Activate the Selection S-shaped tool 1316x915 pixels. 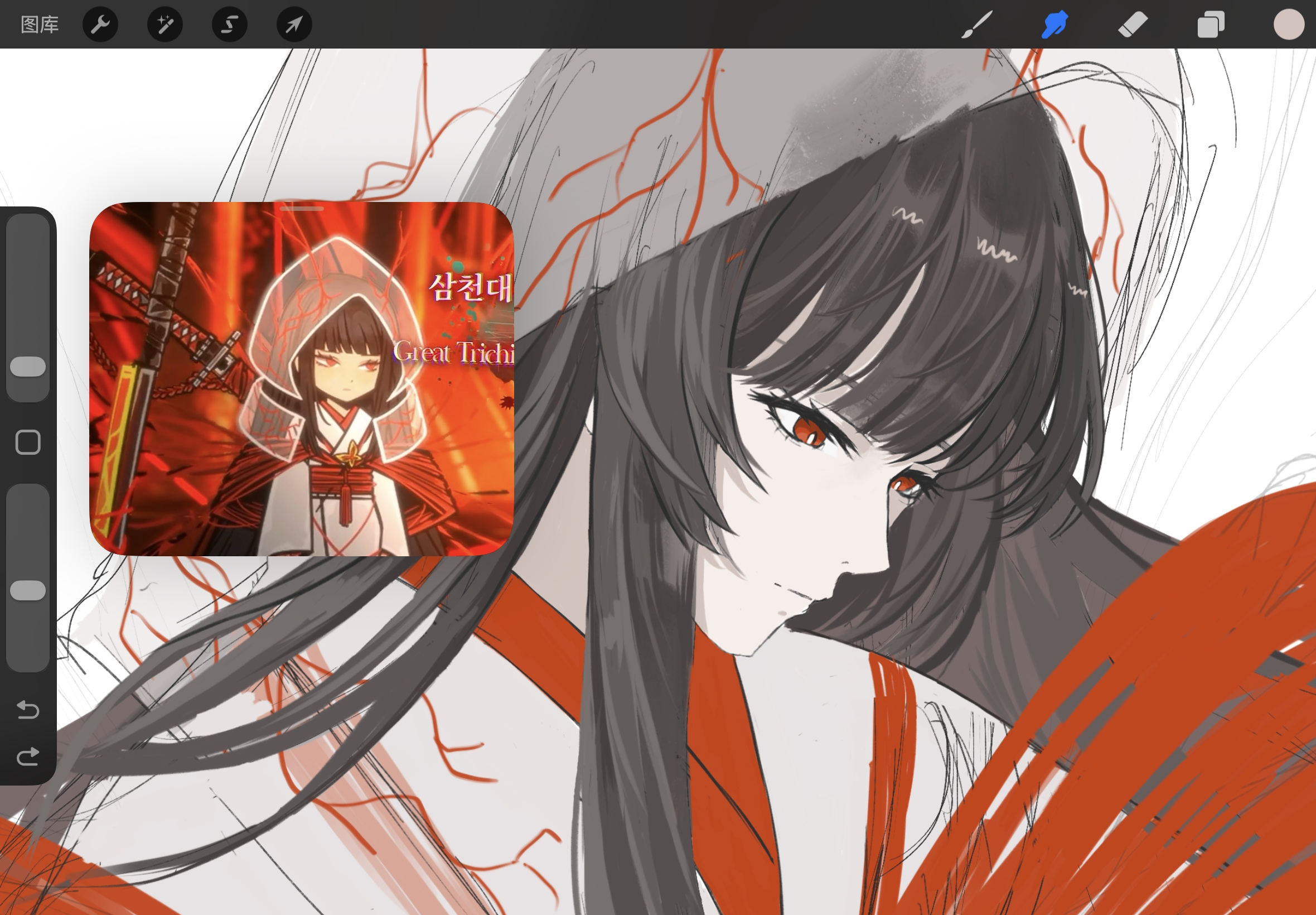[x=230, y=25]
